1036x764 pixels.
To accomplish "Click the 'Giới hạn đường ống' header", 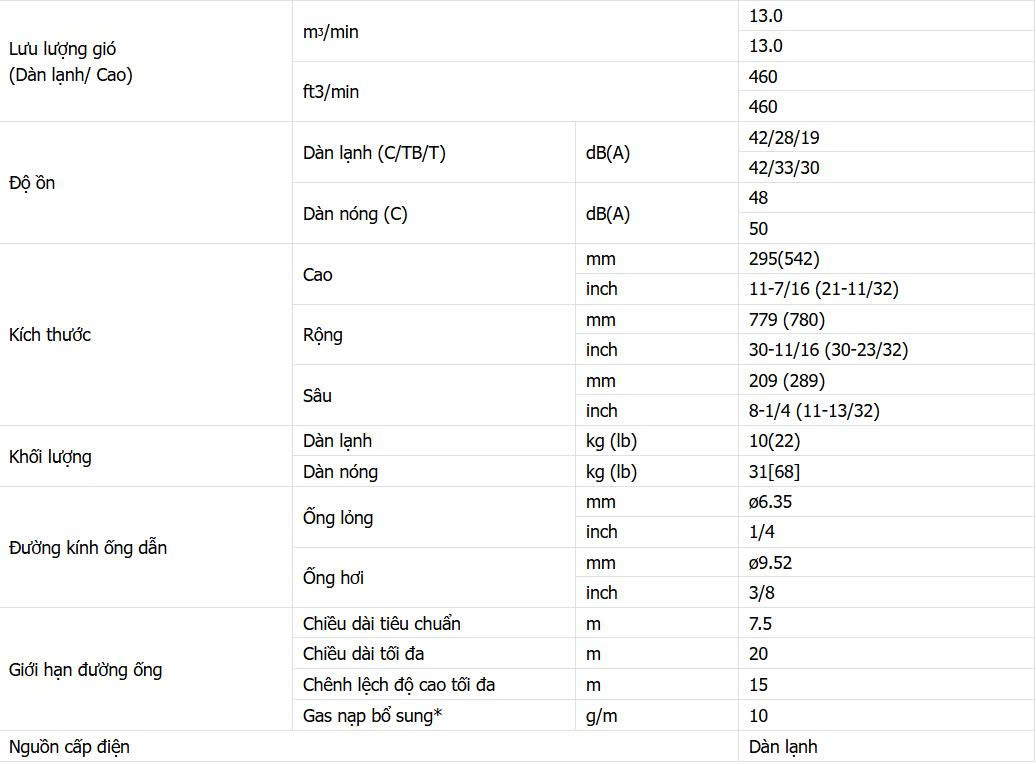I will (85, 670).
